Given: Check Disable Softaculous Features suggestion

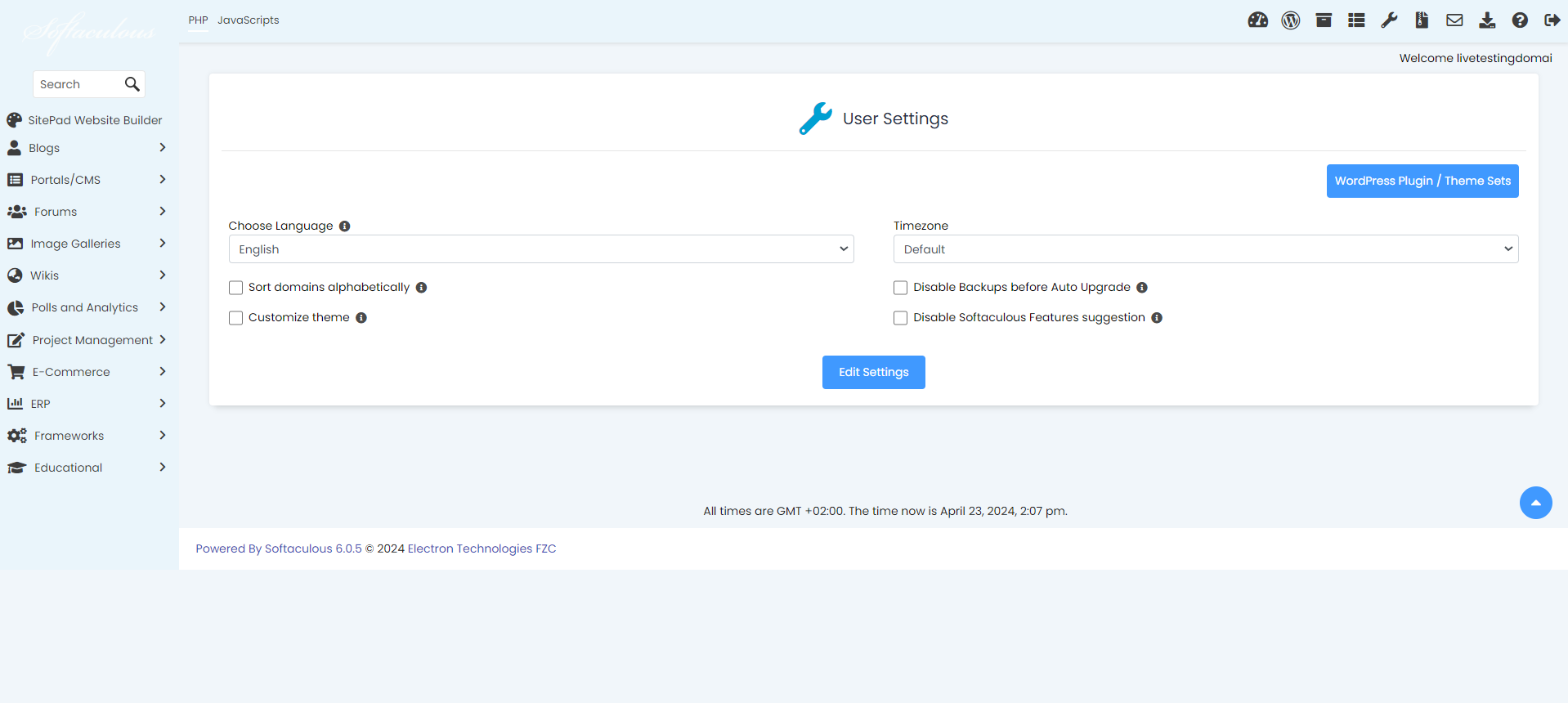Looking at the screenshot, I should pos(901,318).
